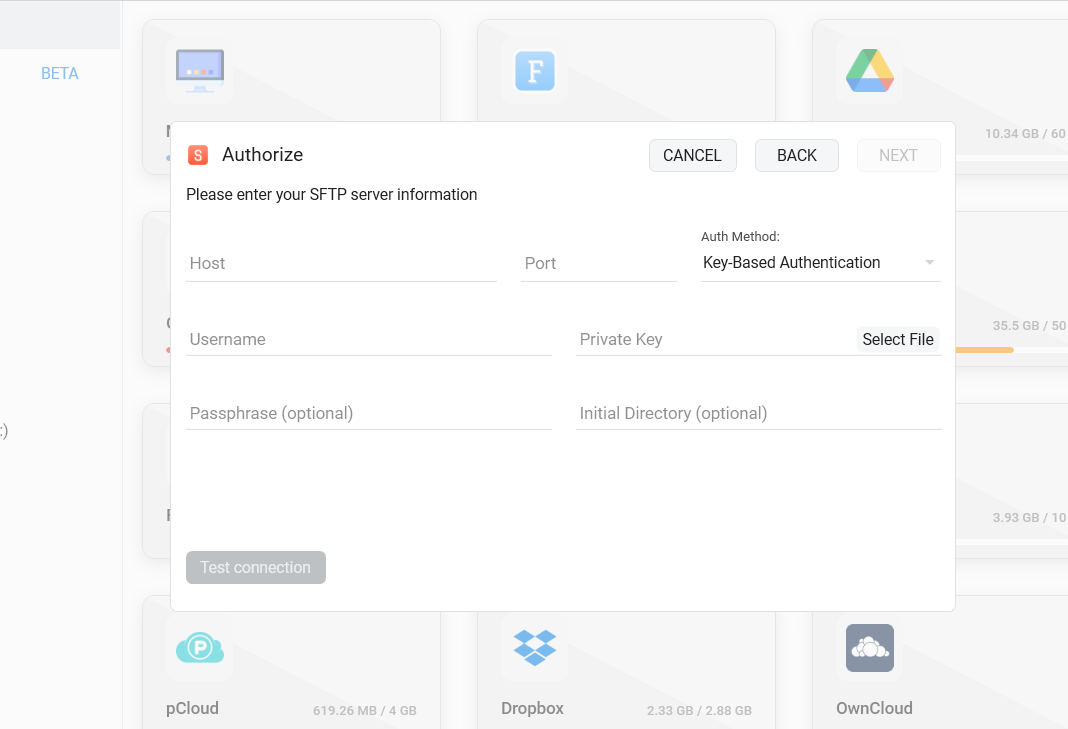This screenshot has width=1068, height=729.
Task: Cancel the authorization dialog
Action: 692,155
